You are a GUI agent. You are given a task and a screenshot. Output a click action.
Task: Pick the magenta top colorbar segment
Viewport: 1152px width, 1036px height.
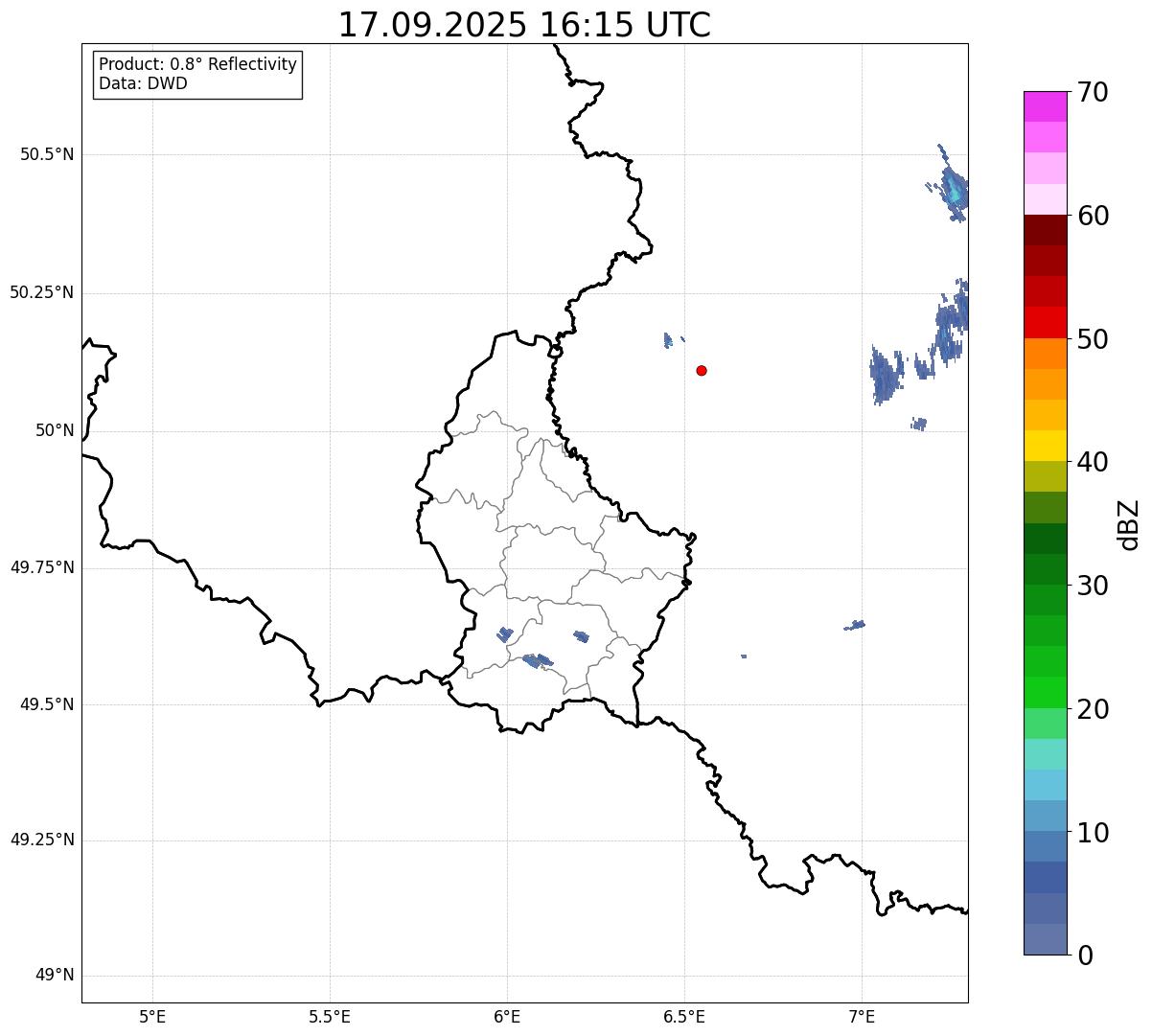[x=1045, y=106]
